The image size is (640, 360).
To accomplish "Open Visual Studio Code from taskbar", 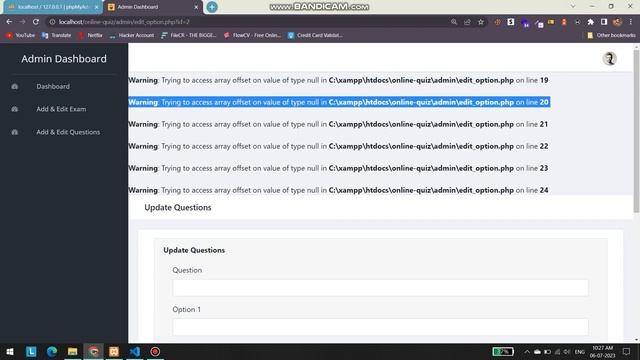I will click(x=135, y=351).
